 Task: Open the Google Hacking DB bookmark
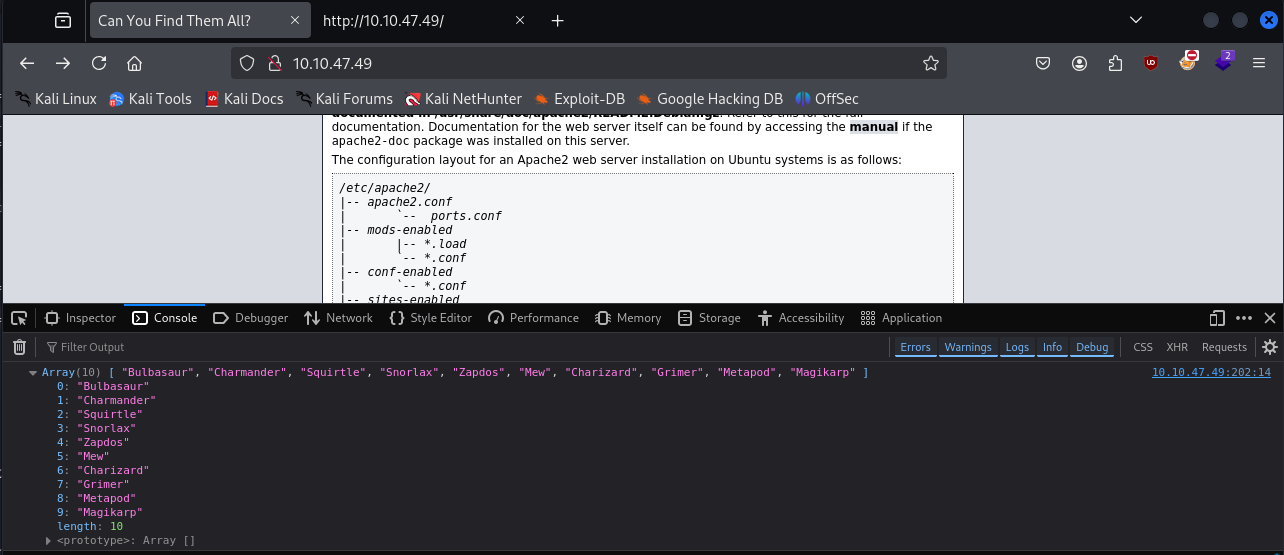[709, 98]
